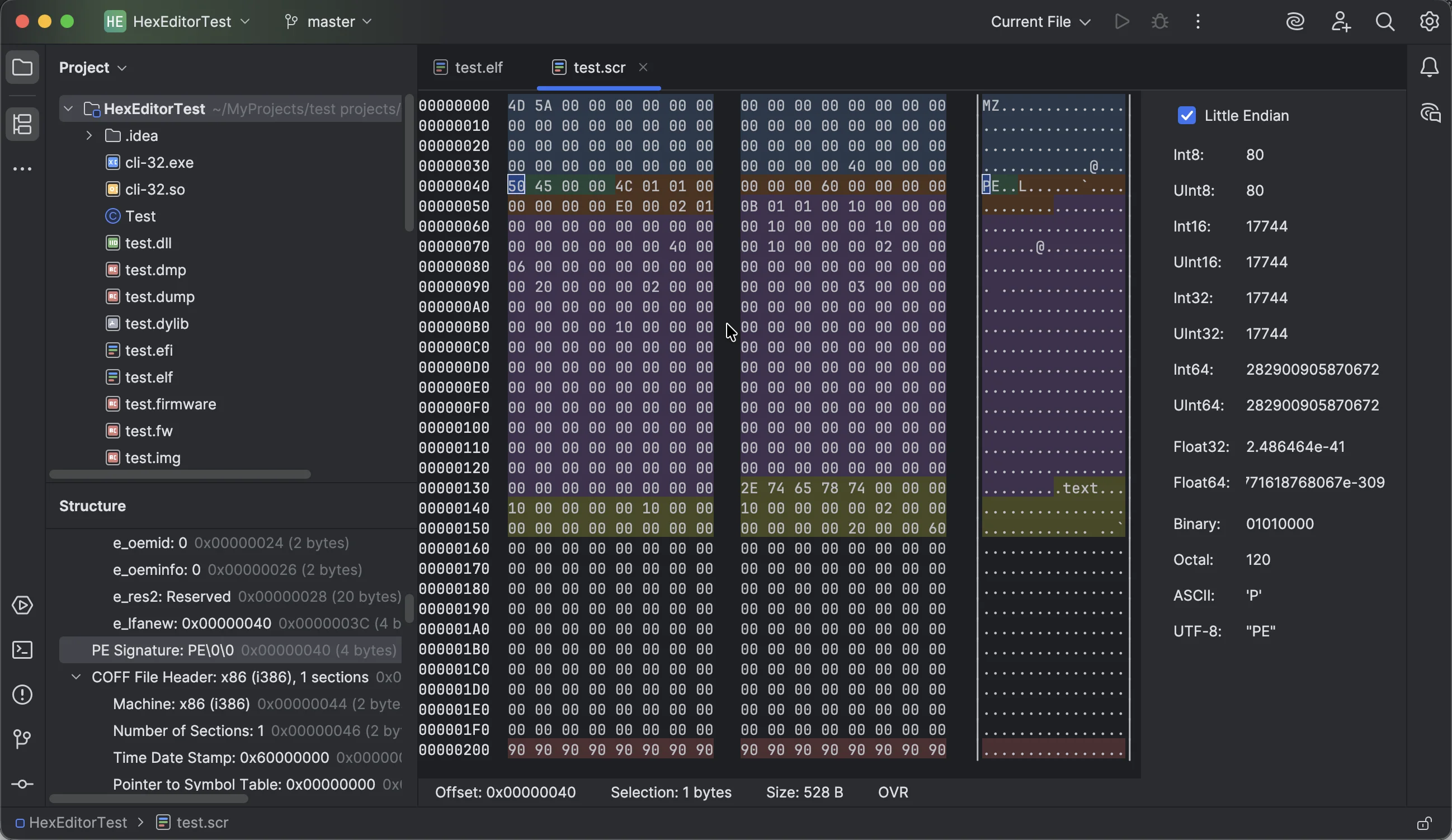Toggle read-only lock icon in status bar

click(x=1425, y=823)
